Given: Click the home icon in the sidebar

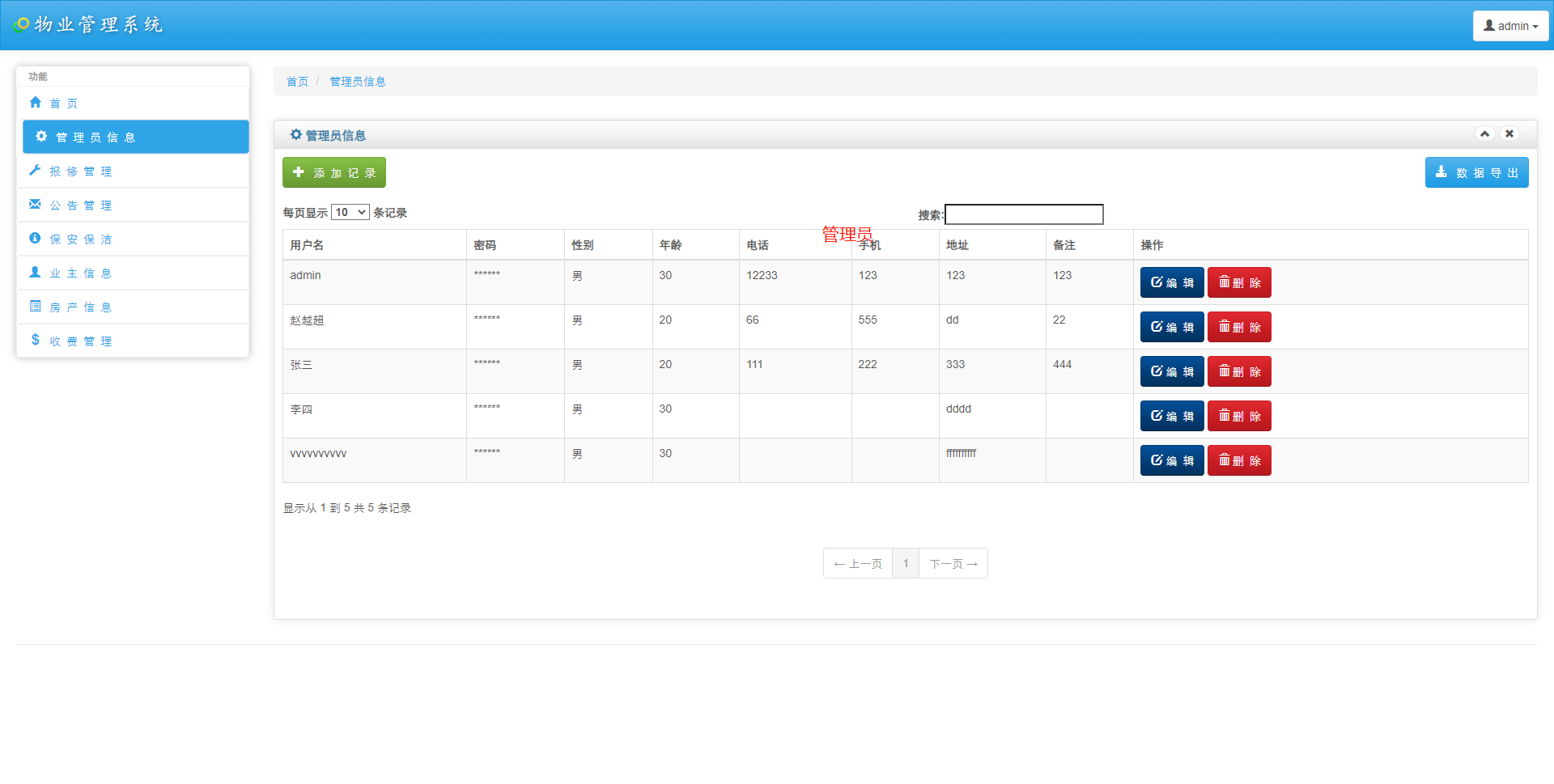Looking at the screenshot, I should point(35,103).
